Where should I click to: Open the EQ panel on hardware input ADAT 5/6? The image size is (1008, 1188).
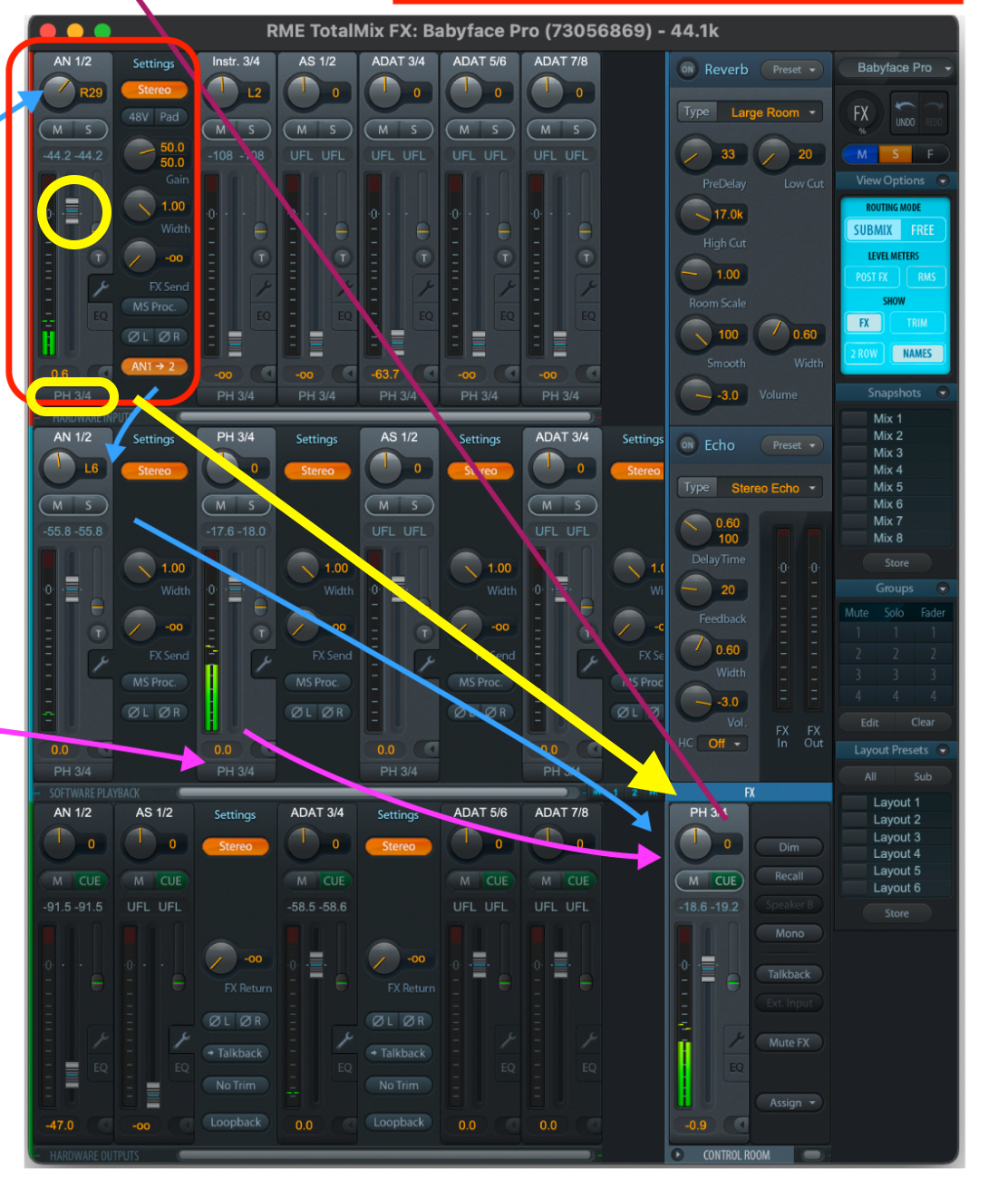507,316
